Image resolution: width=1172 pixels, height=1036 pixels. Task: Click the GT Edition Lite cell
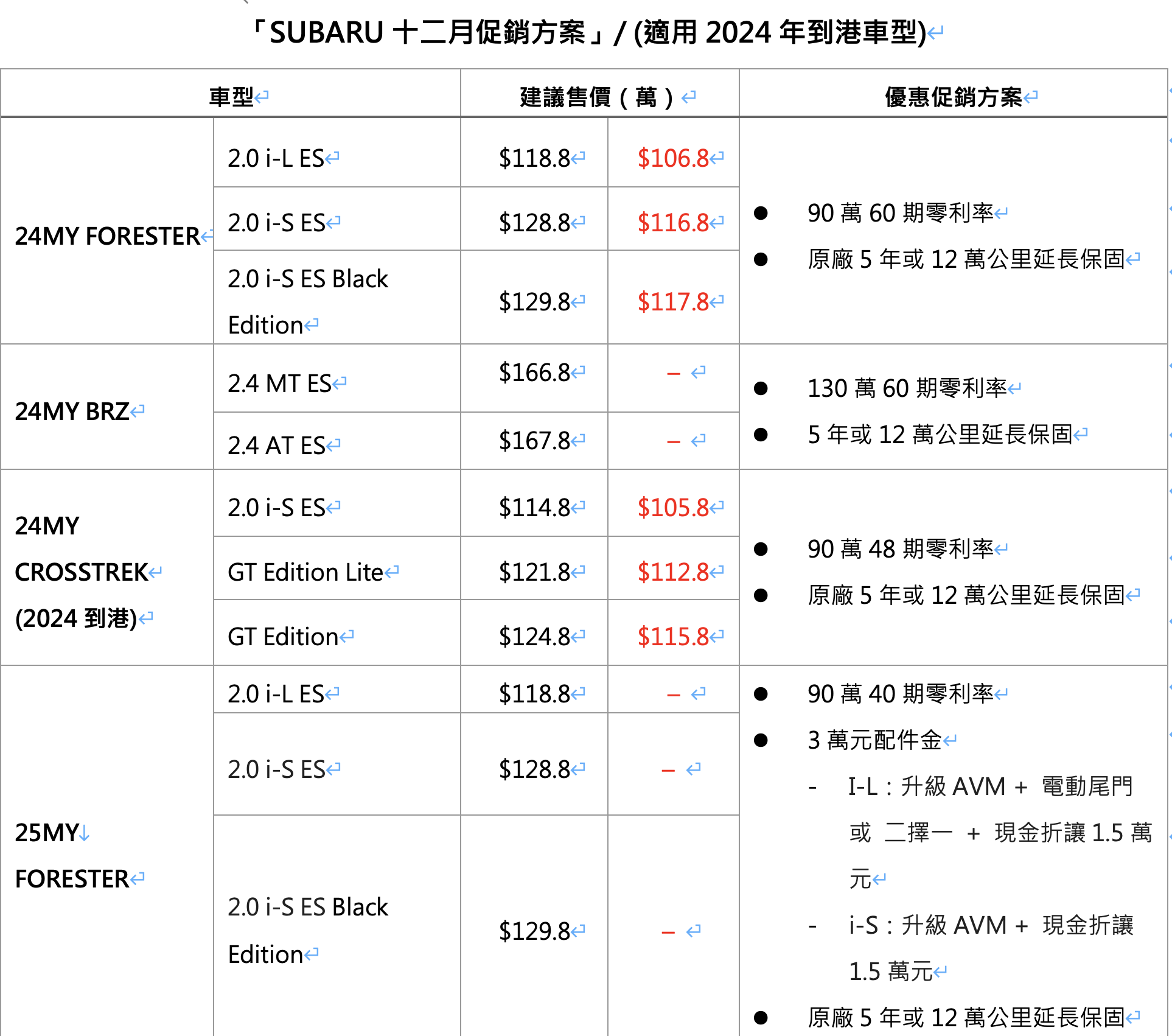pyautogui.click(x=305, y=572)
